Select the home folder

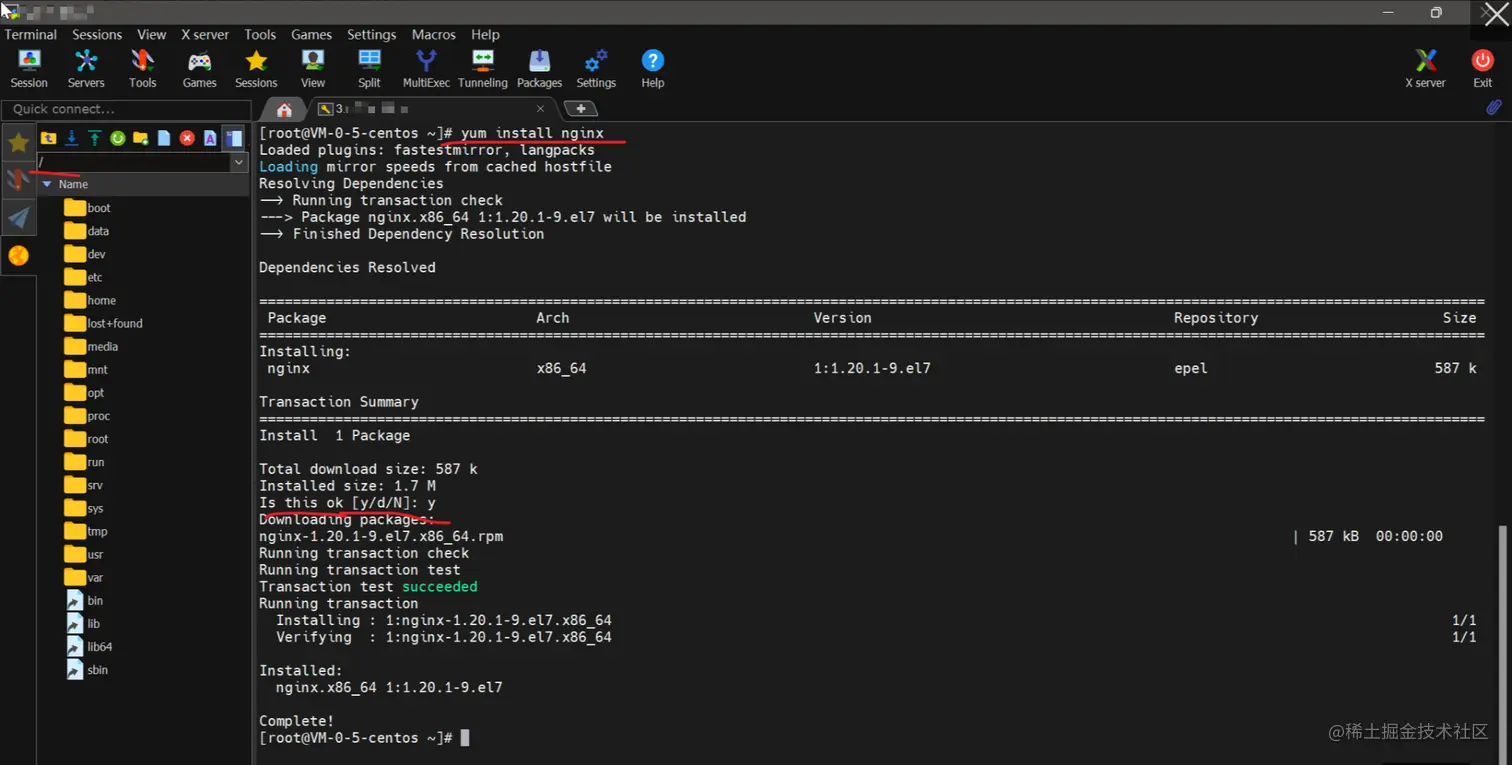(x=90, y=300)
